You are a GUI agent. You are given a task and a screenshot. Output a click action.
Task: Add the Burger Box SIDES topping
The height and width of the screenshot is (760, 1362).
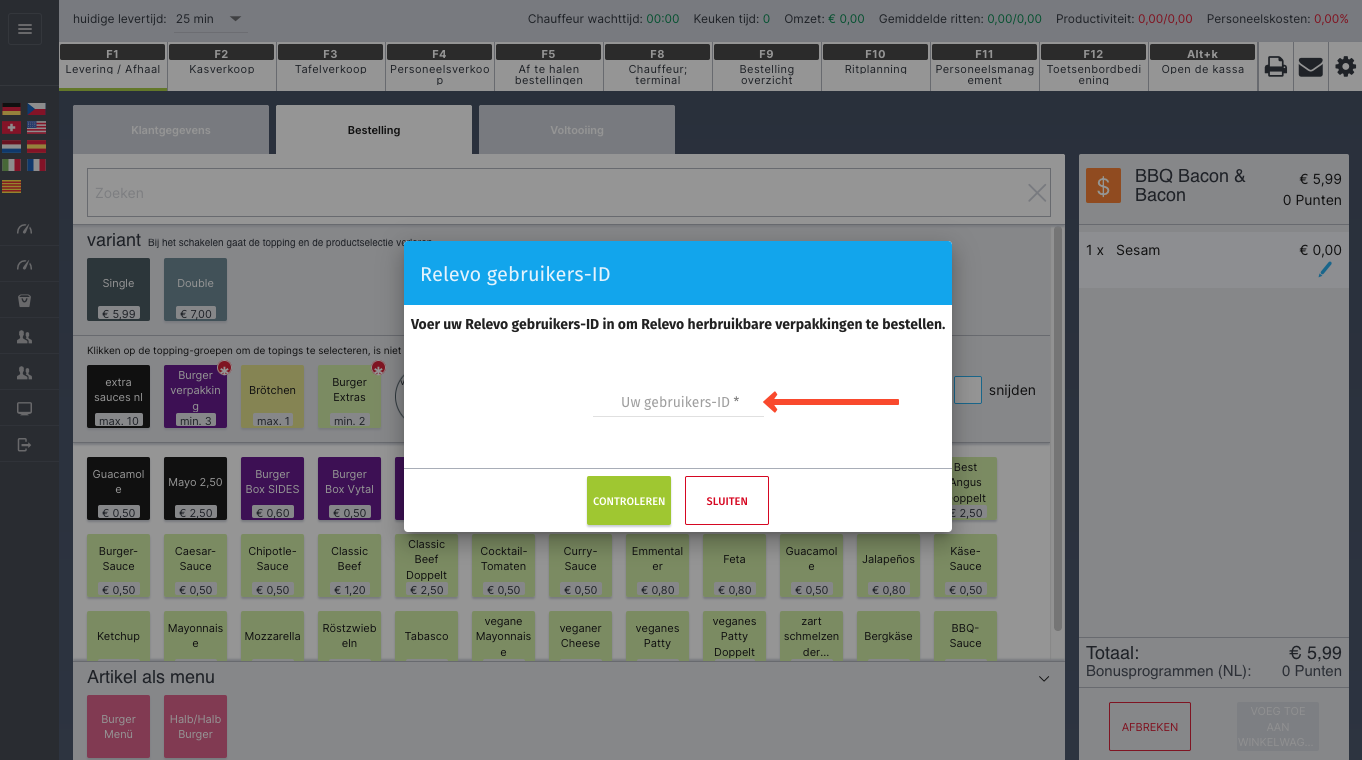(272, 489)
